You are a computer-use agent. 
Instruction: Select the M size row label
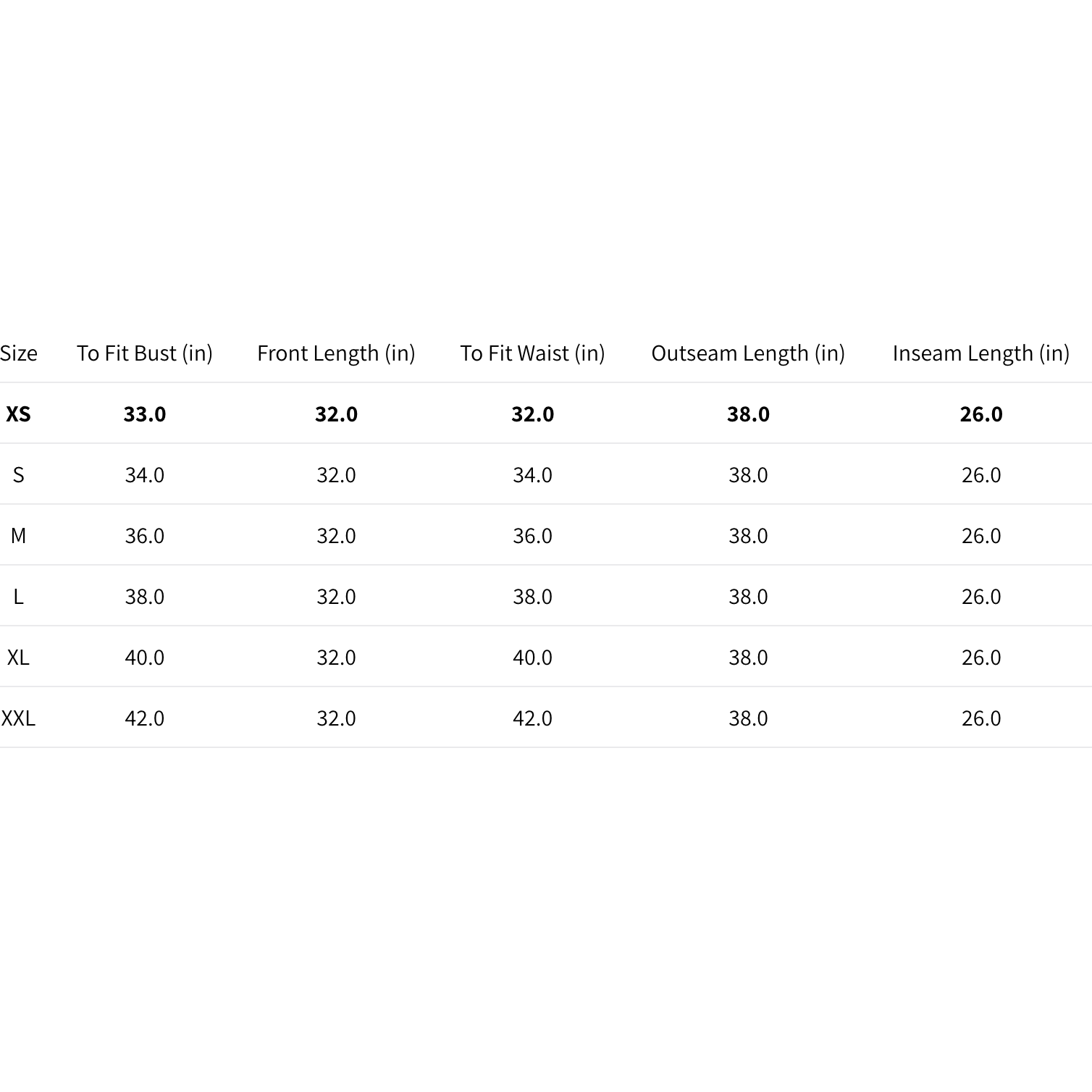(18, 536)
